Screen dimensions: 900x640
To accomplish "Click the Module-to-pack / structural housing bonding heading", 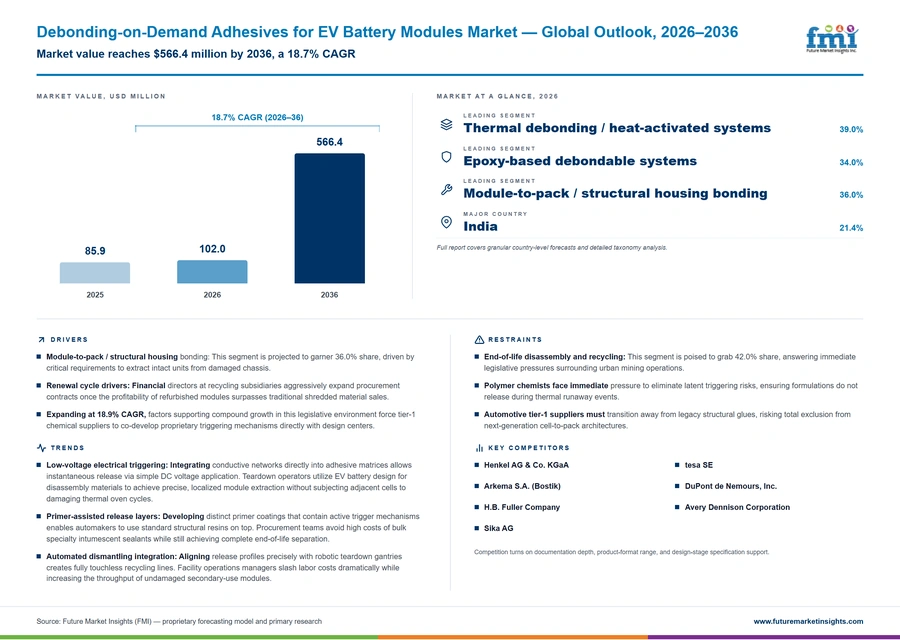I will (615, 193).
